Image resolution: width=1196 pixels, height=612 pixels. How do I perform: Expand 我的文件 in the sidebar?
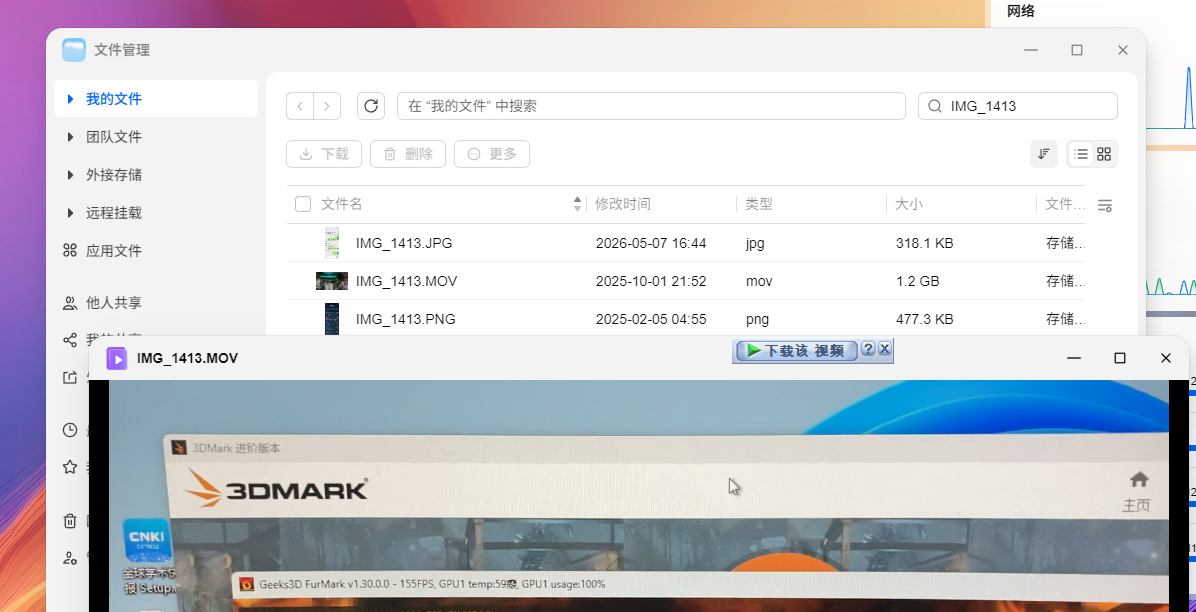click(x=71, y=99)
